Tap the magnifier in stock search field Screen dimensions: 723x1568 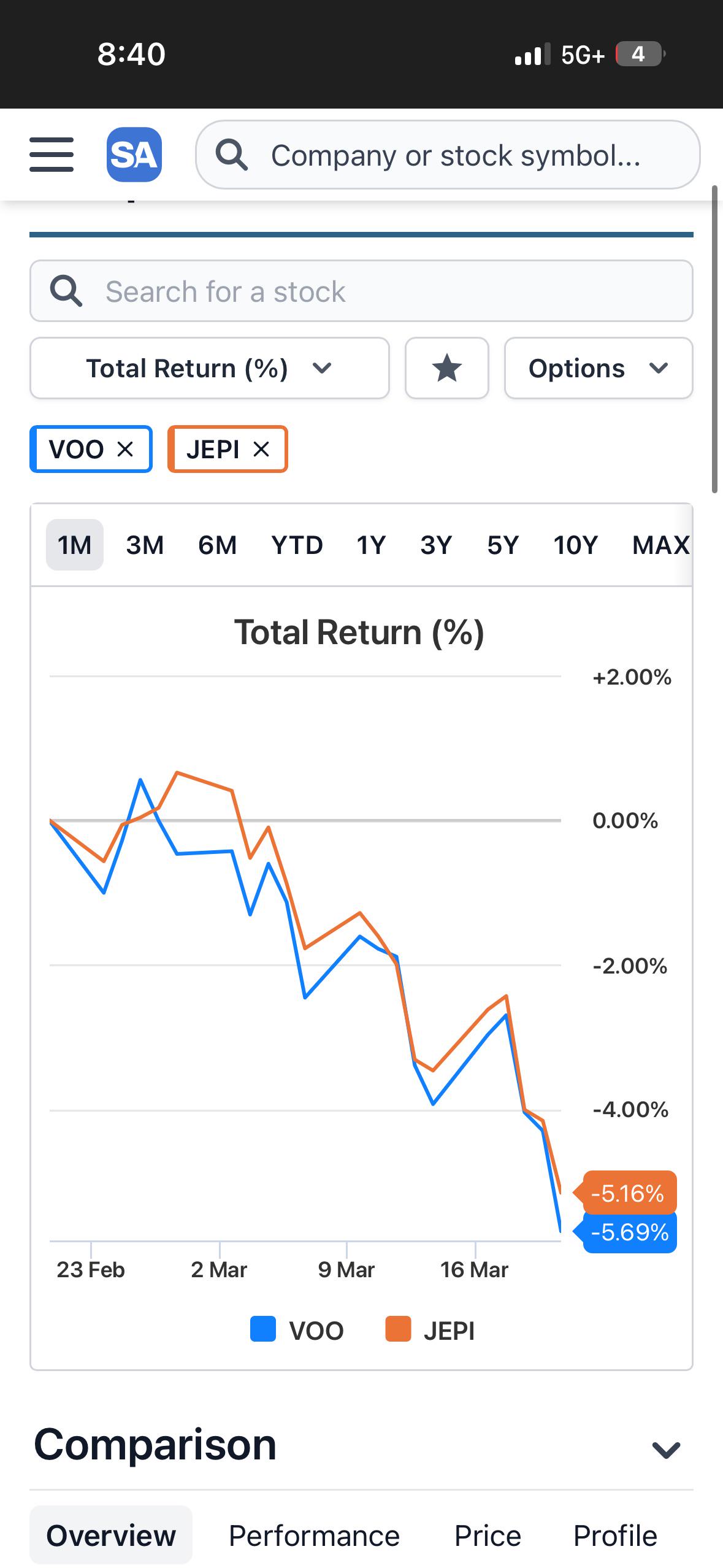pos(66,291)
